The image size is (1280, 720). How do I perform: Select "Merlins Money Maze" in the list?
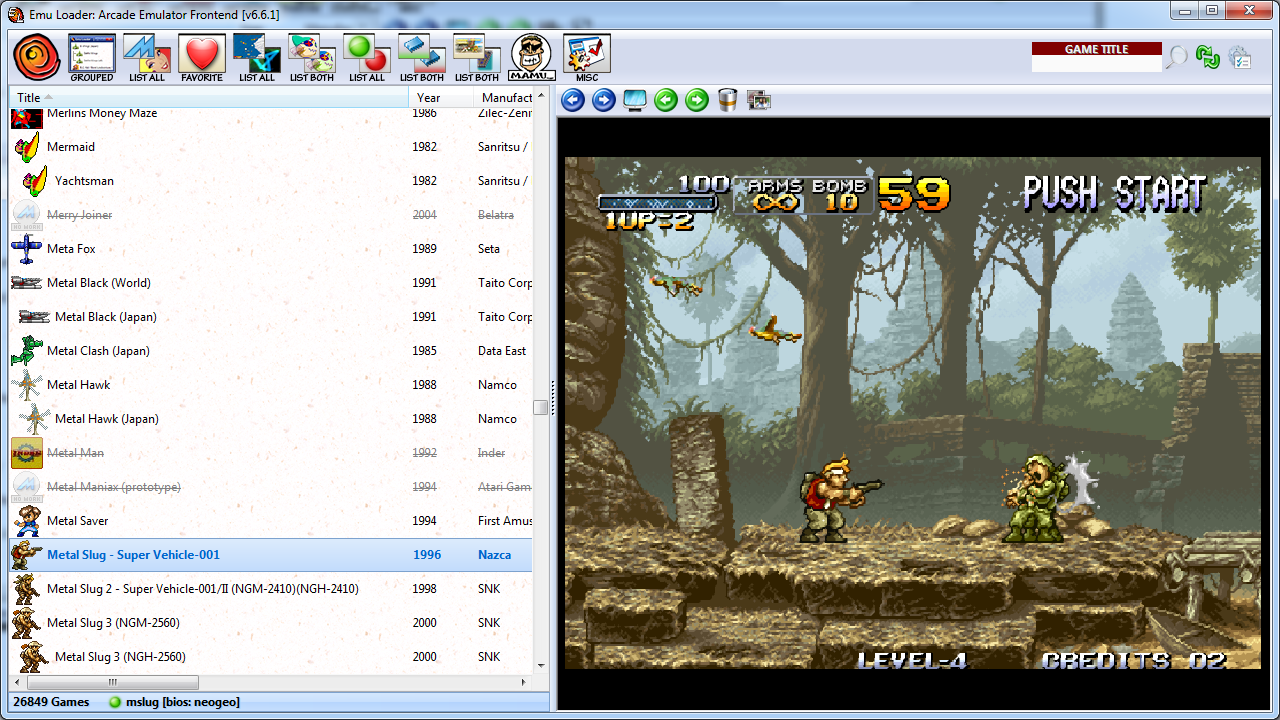tap(271, 117)
